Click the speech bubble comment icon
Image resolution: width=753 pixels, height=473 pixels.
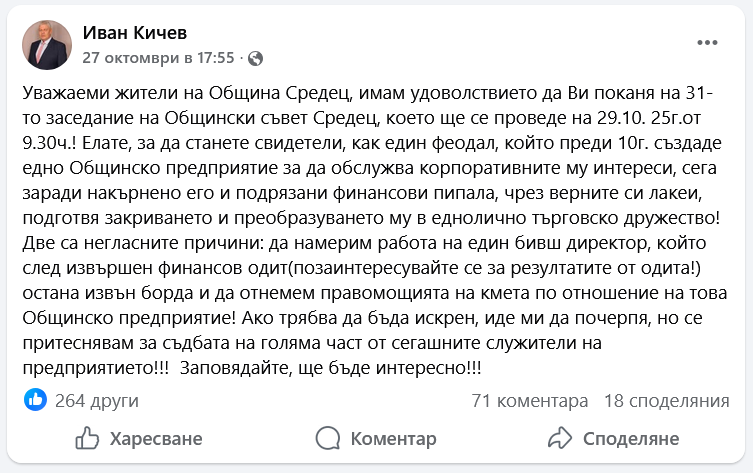(327, 438)
